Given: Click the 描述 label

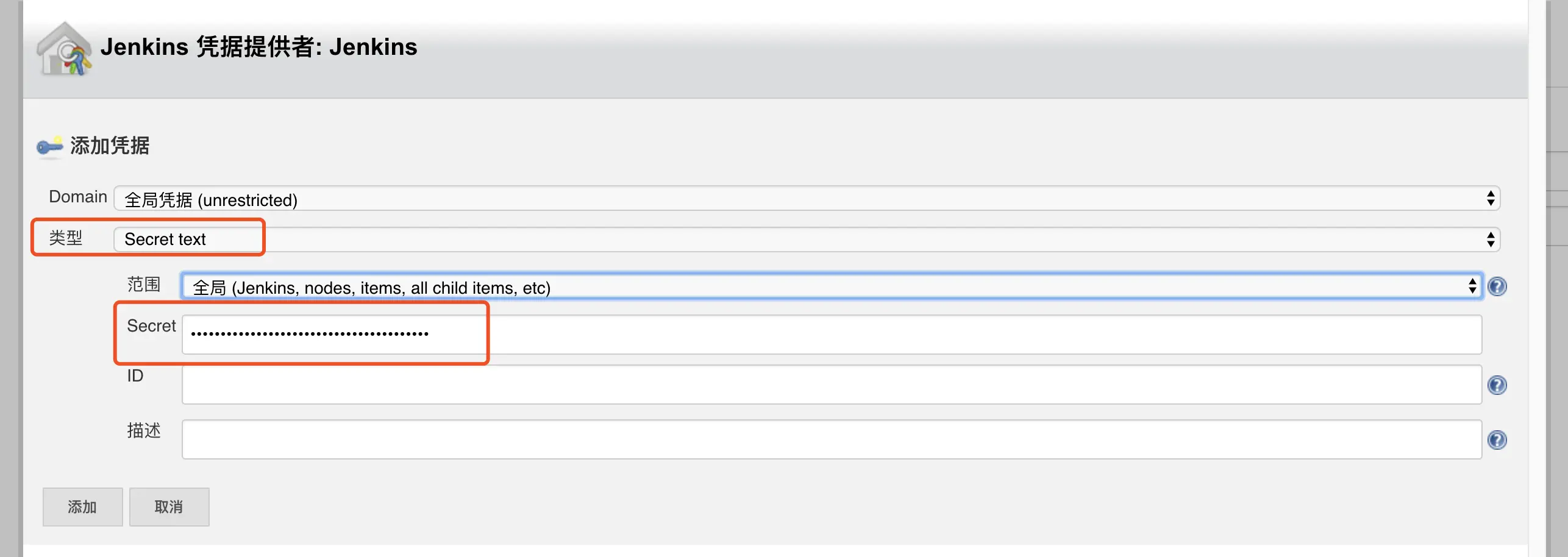Looking at the screenshot, I should pos(143,430).
